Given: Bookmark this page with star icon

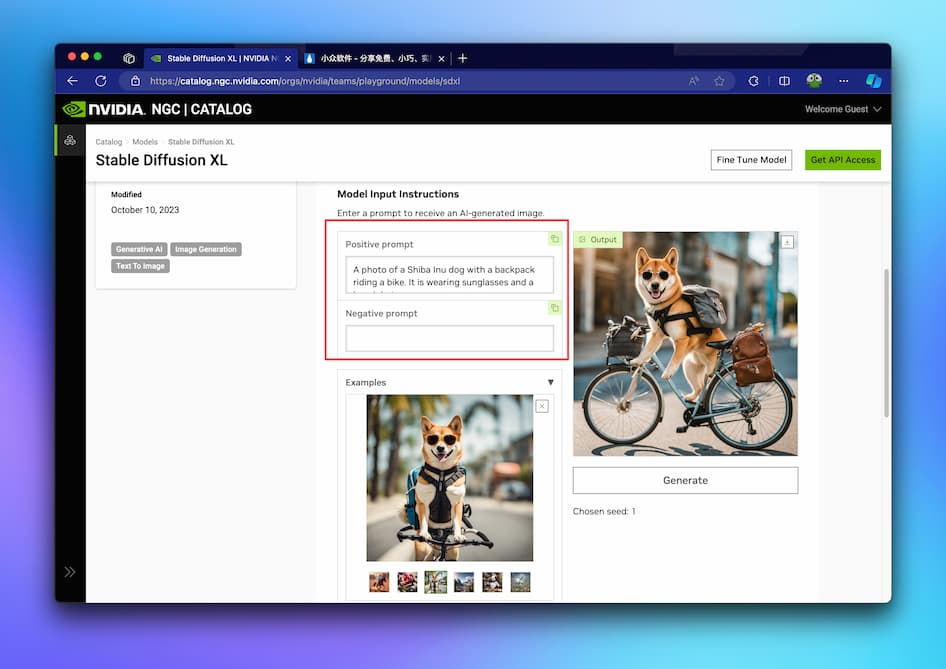Looking at the screenshot, I should tap(719, 81).
